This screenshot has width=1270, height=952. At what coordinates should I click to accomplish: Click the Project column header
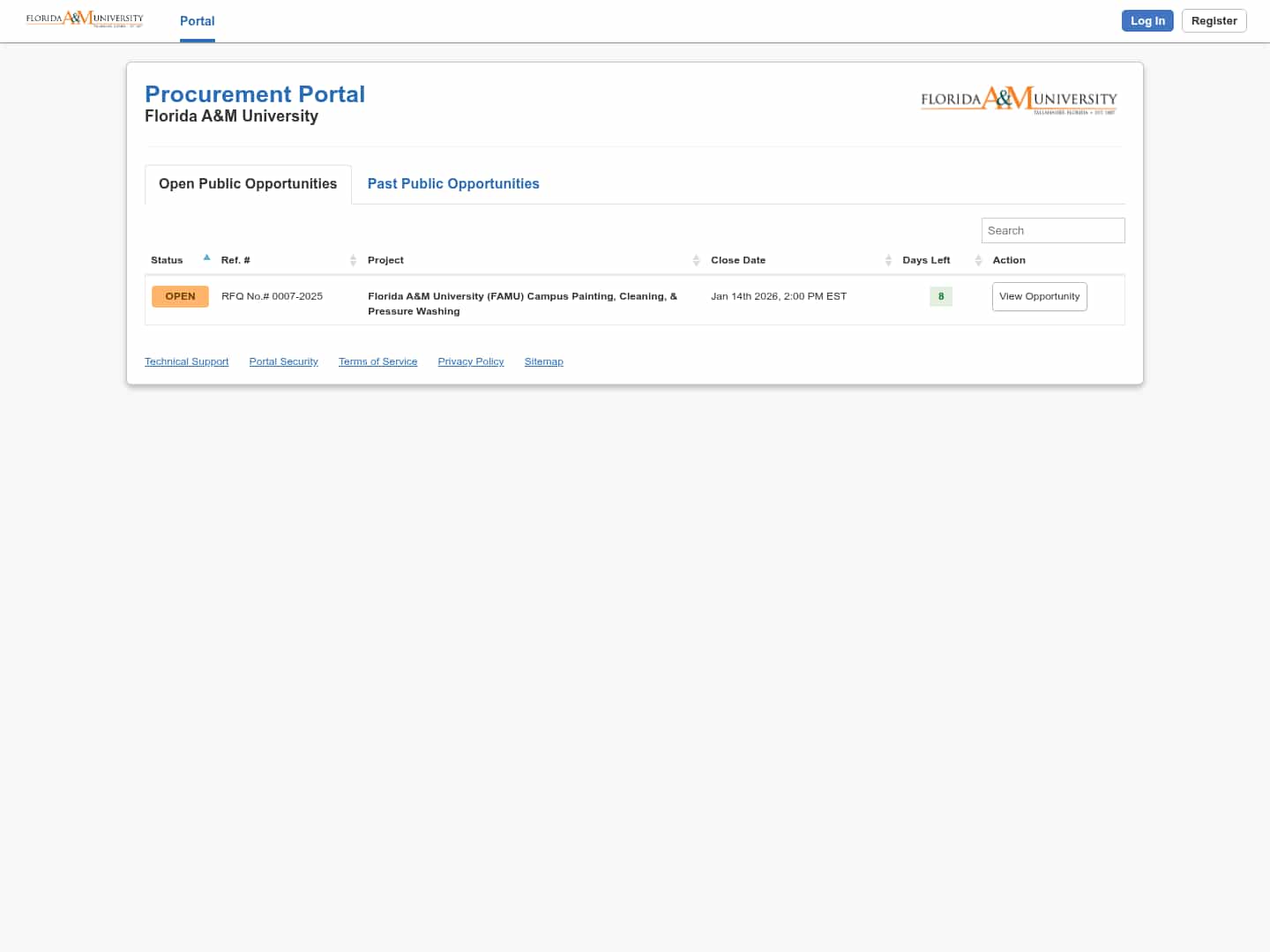385,261
